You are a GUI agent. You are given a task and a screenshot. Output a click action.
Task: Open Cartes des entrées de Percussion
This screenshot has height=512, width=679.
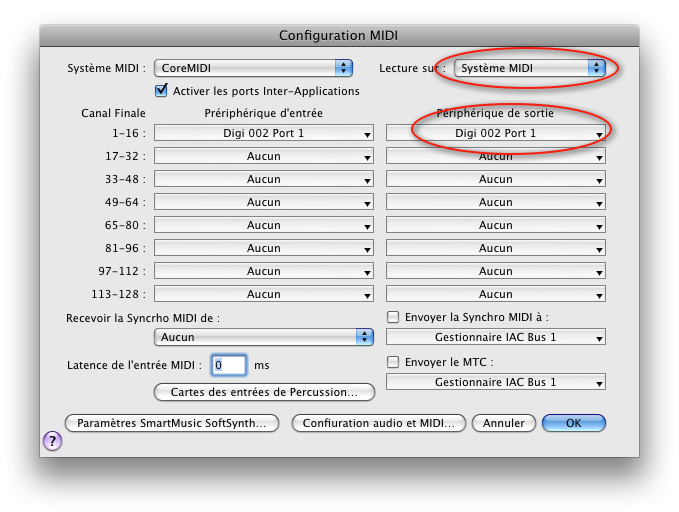[264, 392]
